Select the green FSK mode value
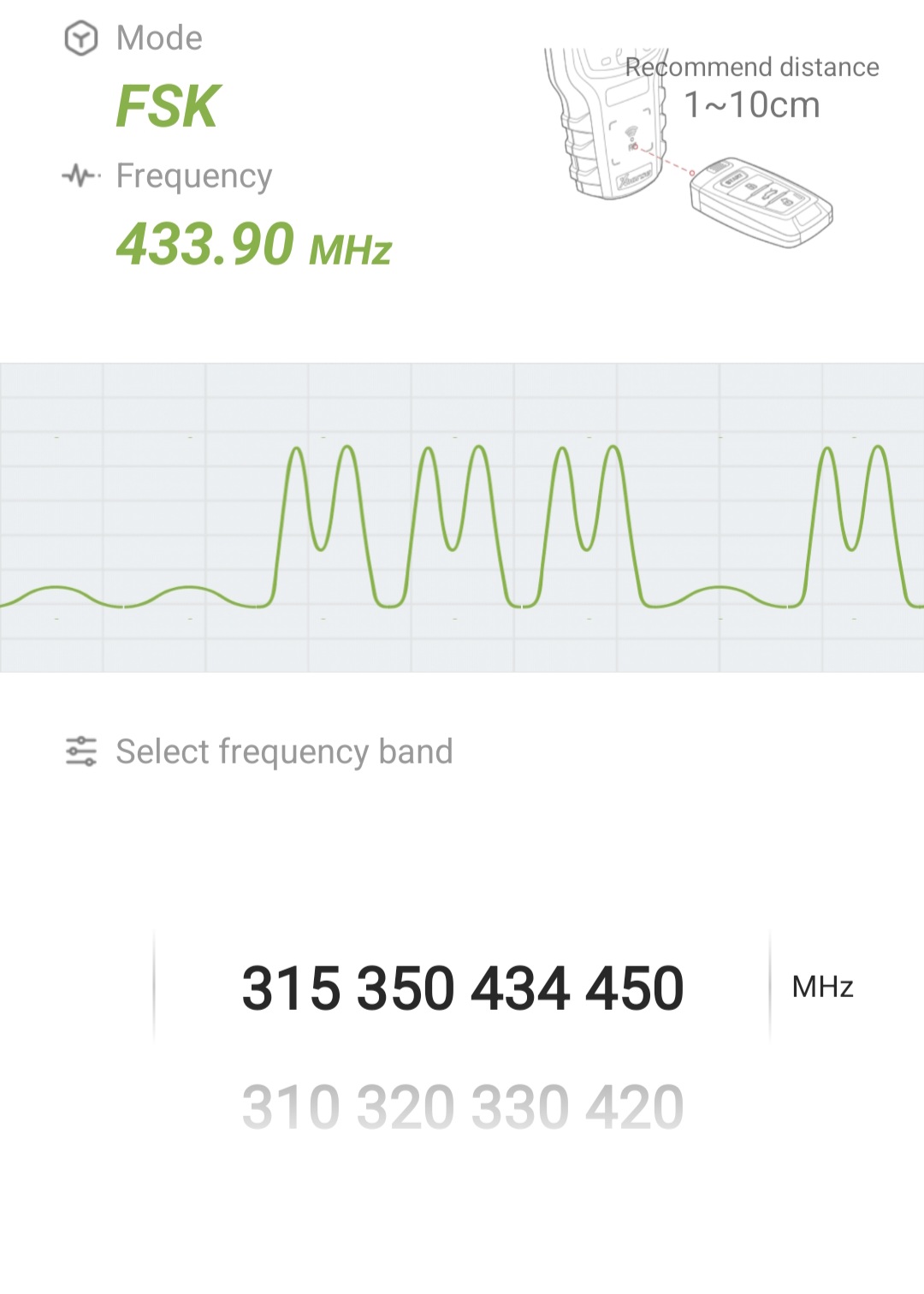Image resolution: width=924 pixels, height=1294 pixels. coord(168,107)
